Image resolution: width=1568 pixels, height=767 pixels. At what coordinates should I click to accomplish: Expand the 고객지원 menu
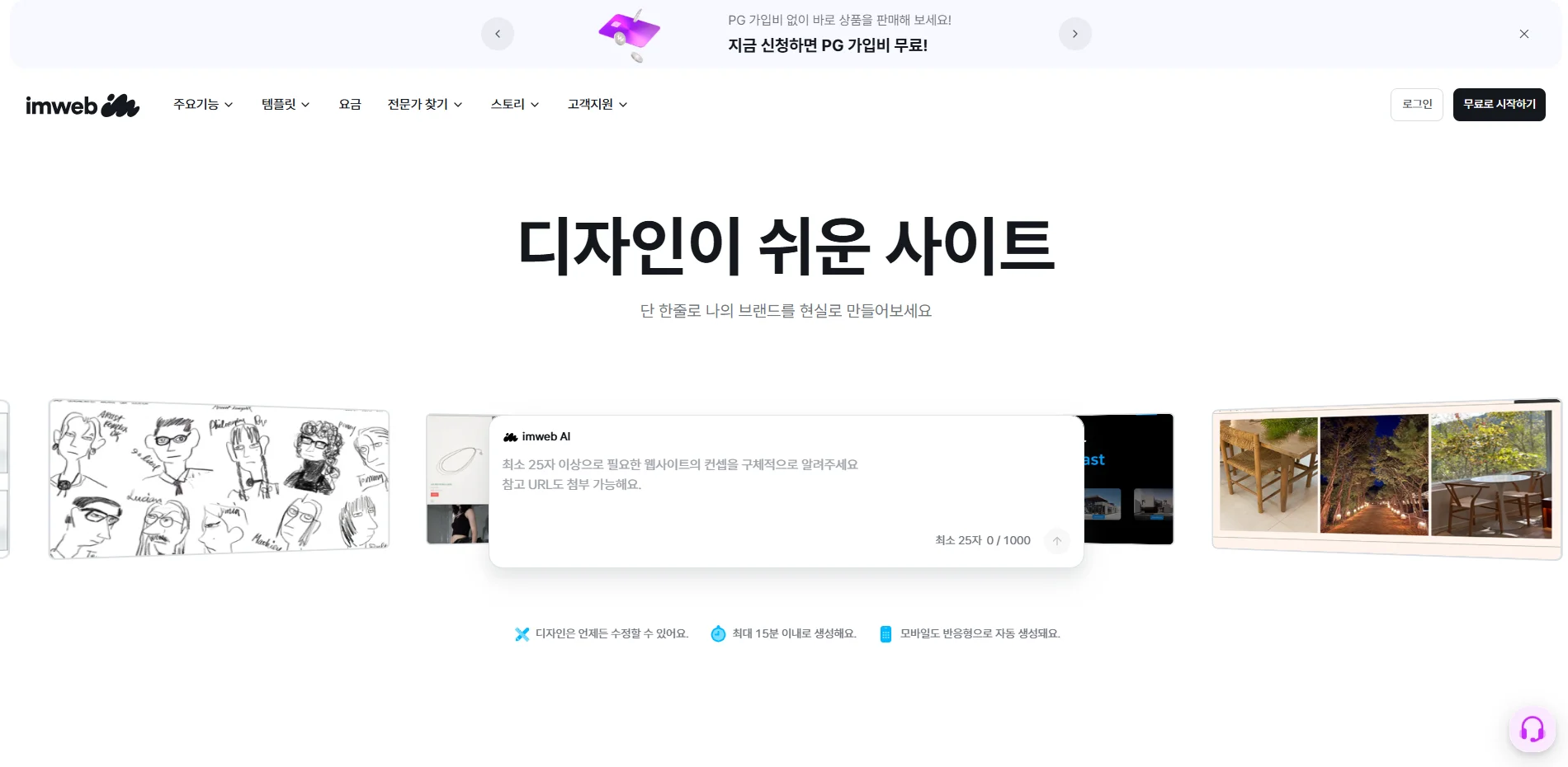[x=597, y=104]
